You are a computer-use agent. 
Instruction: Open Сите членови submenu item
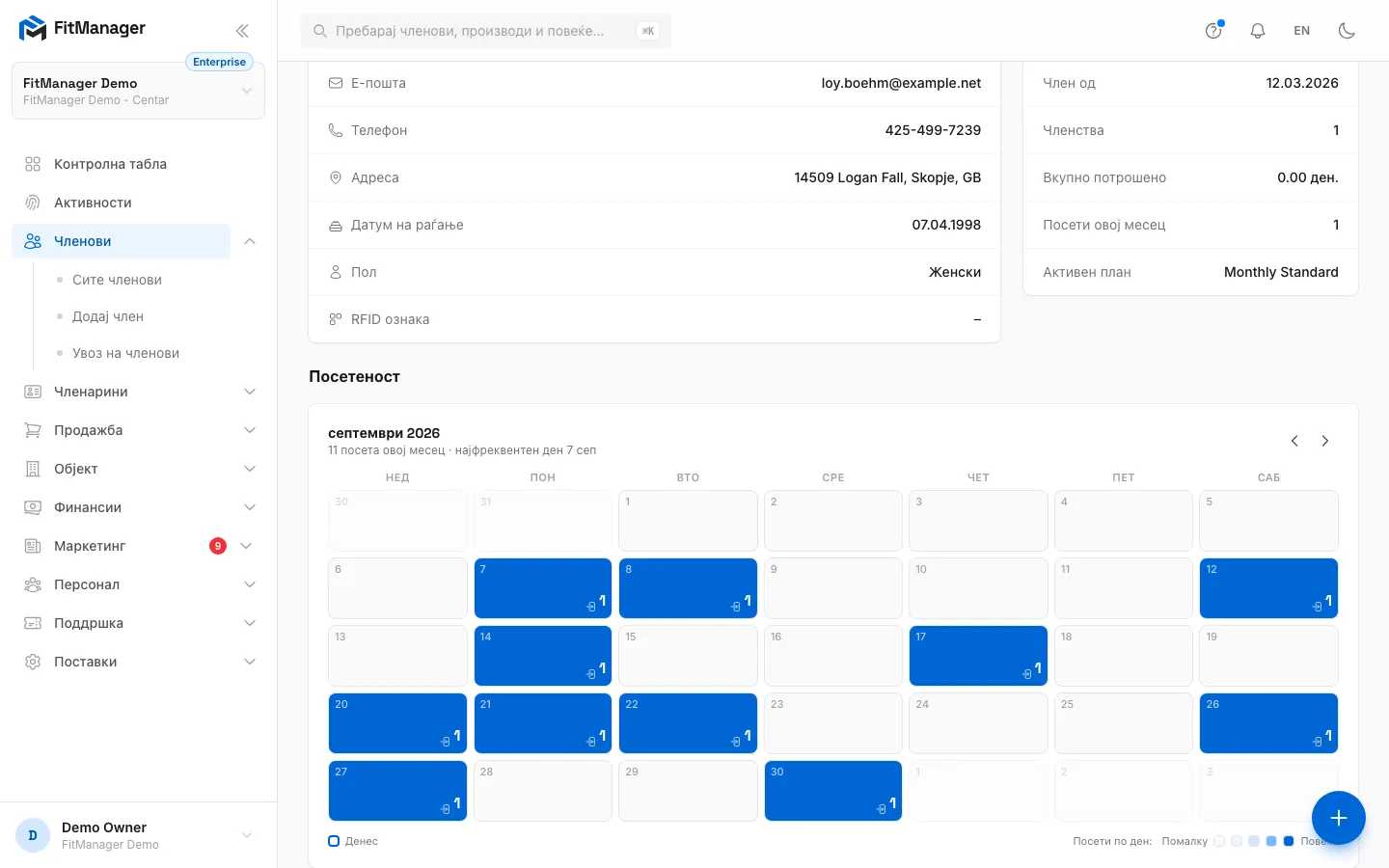pyautogui.click(x=117, y=280)
